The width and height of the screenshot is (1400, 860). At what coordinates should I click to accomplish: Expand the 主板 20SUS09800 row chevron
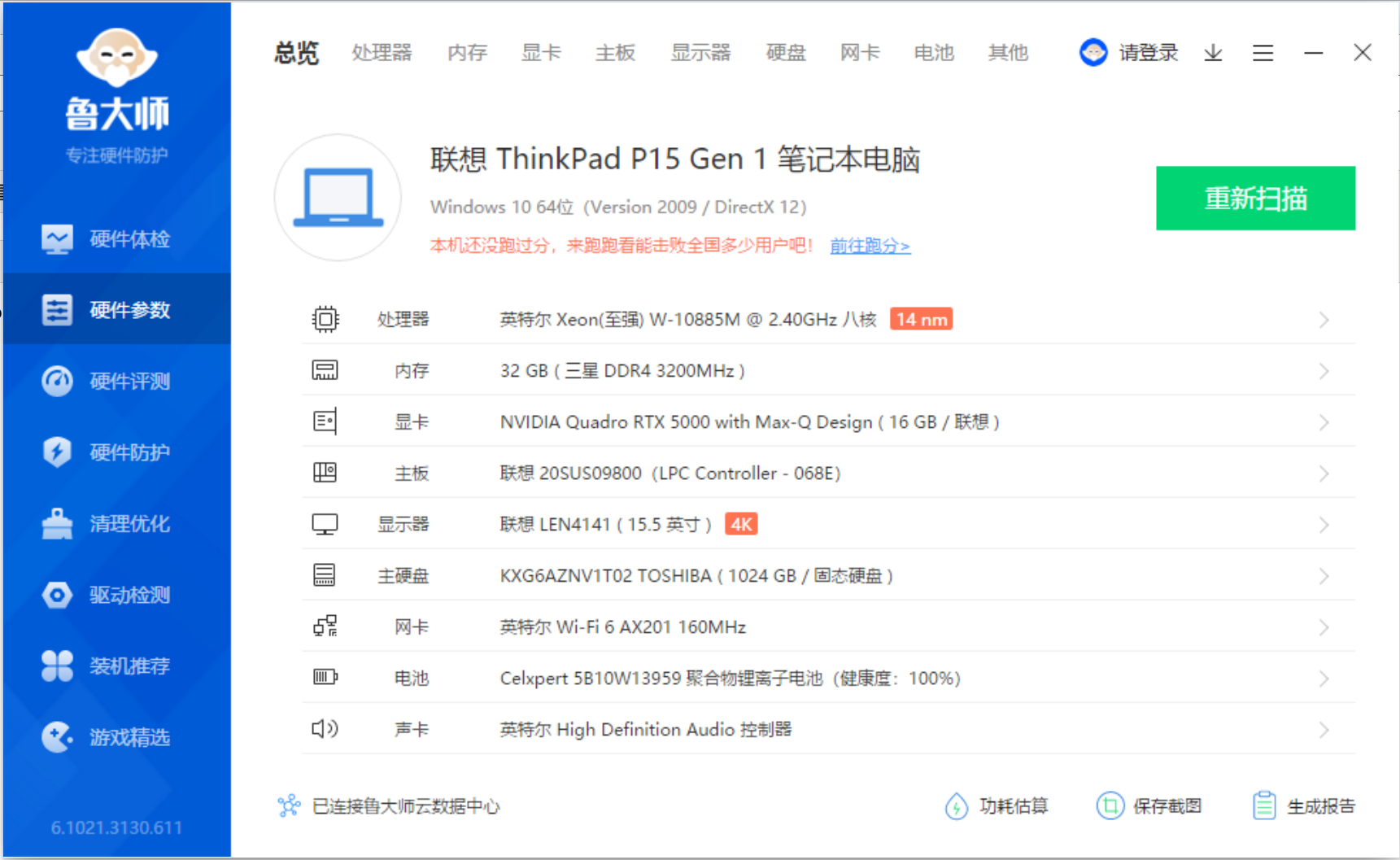point(1324,474)
